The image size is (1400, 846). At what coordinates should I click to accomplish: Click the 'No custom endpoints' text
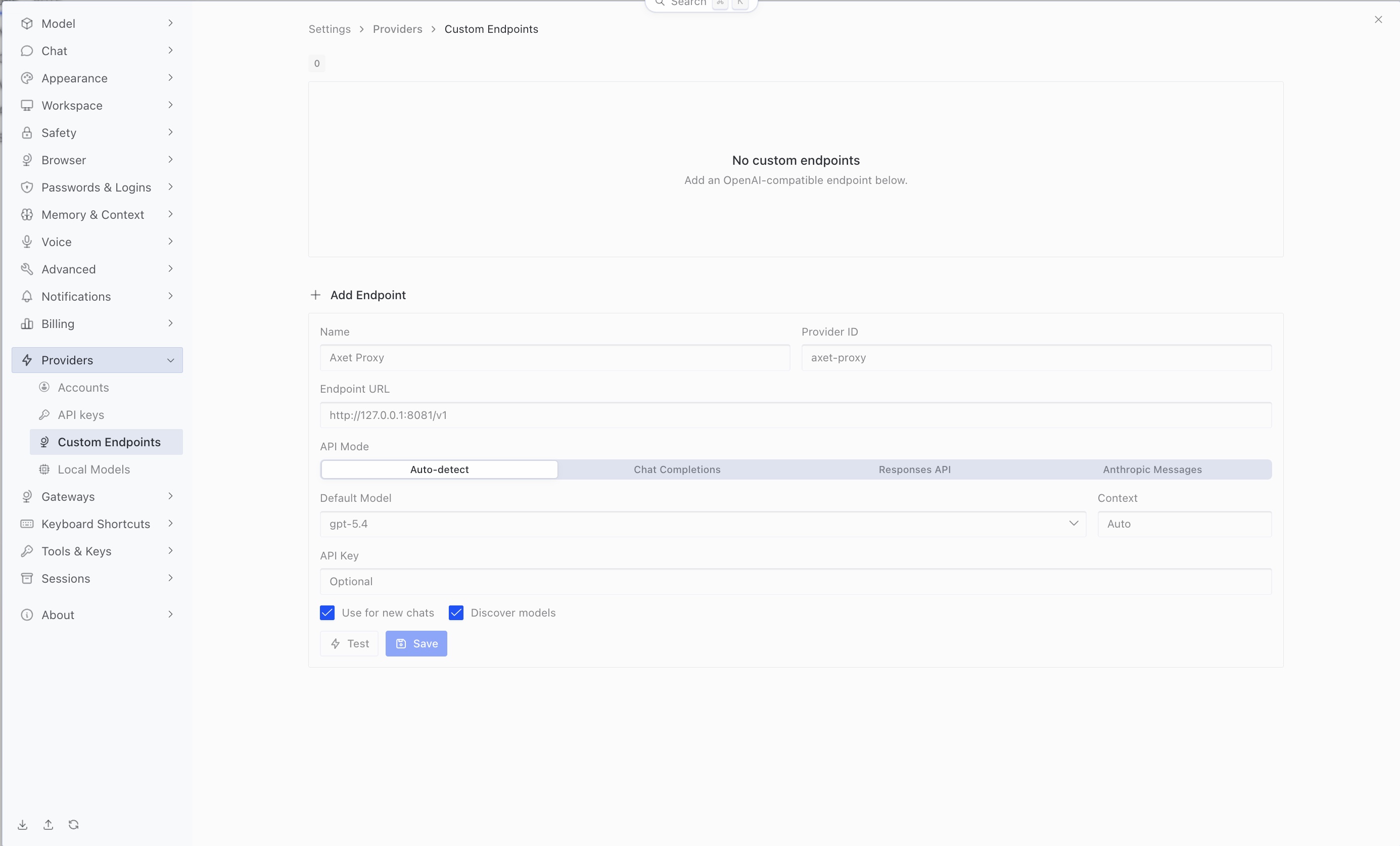(796, 160)
